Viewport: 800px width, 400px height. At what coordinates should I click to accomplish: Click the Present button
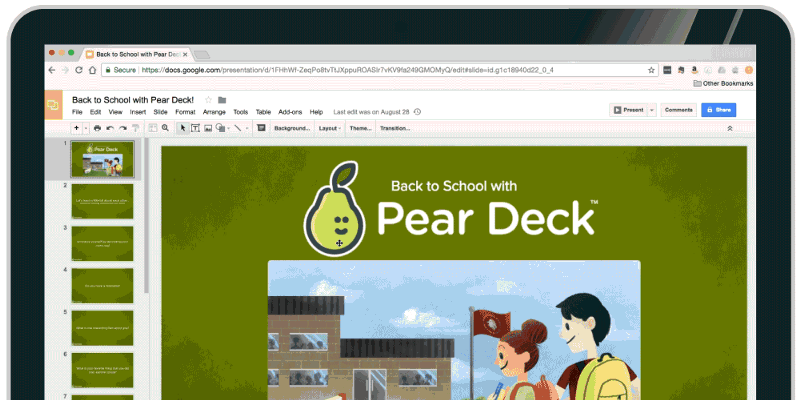629,110
